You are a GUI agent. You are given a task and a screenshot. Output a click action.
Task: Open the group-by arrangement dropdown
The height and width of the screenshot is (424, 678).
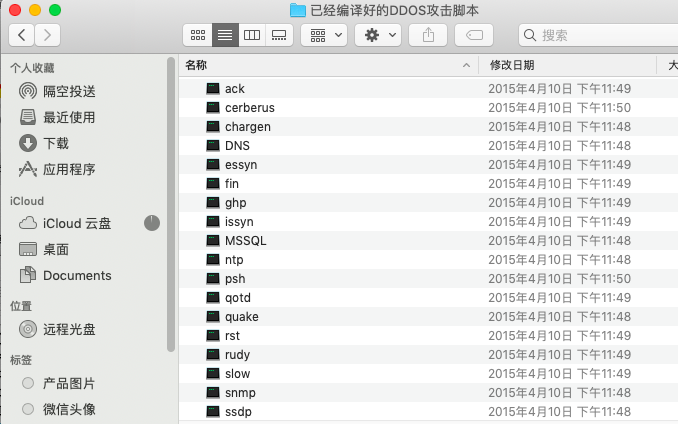point(324,35)
